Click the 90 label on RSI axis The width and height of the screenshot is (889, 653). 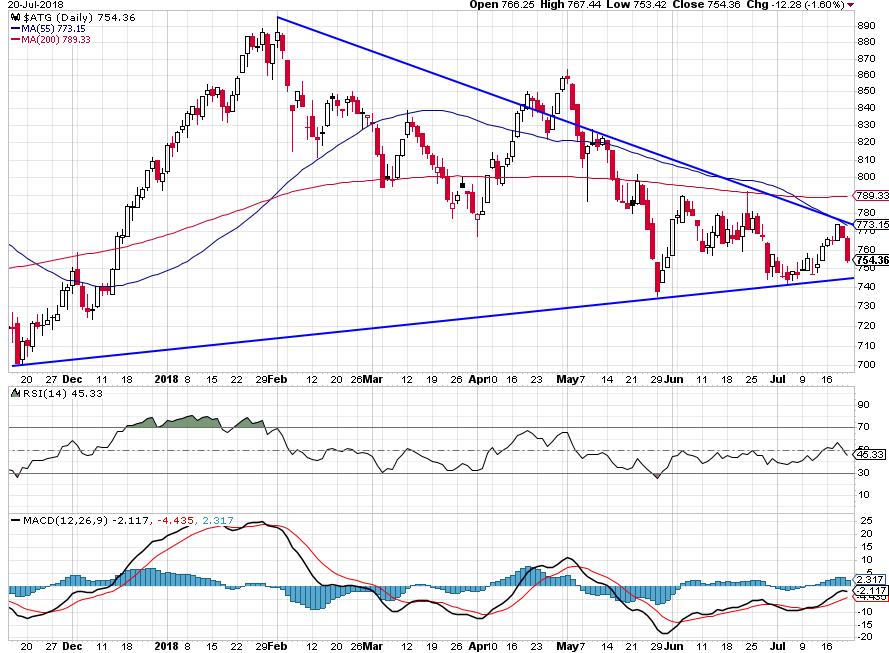863,405
